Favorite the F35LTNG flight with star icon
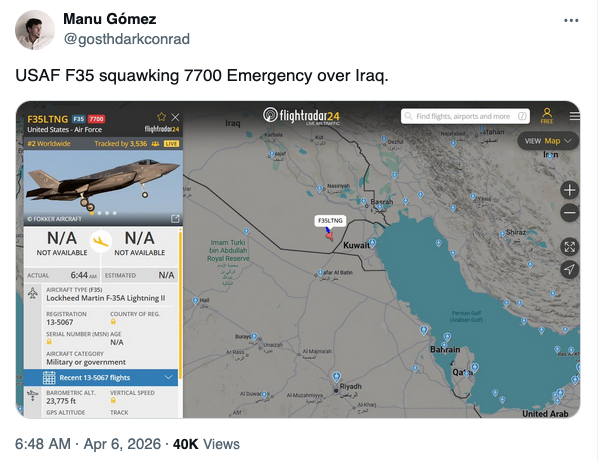The height and width of the screenshot is (462, 602). coord(162,117)
